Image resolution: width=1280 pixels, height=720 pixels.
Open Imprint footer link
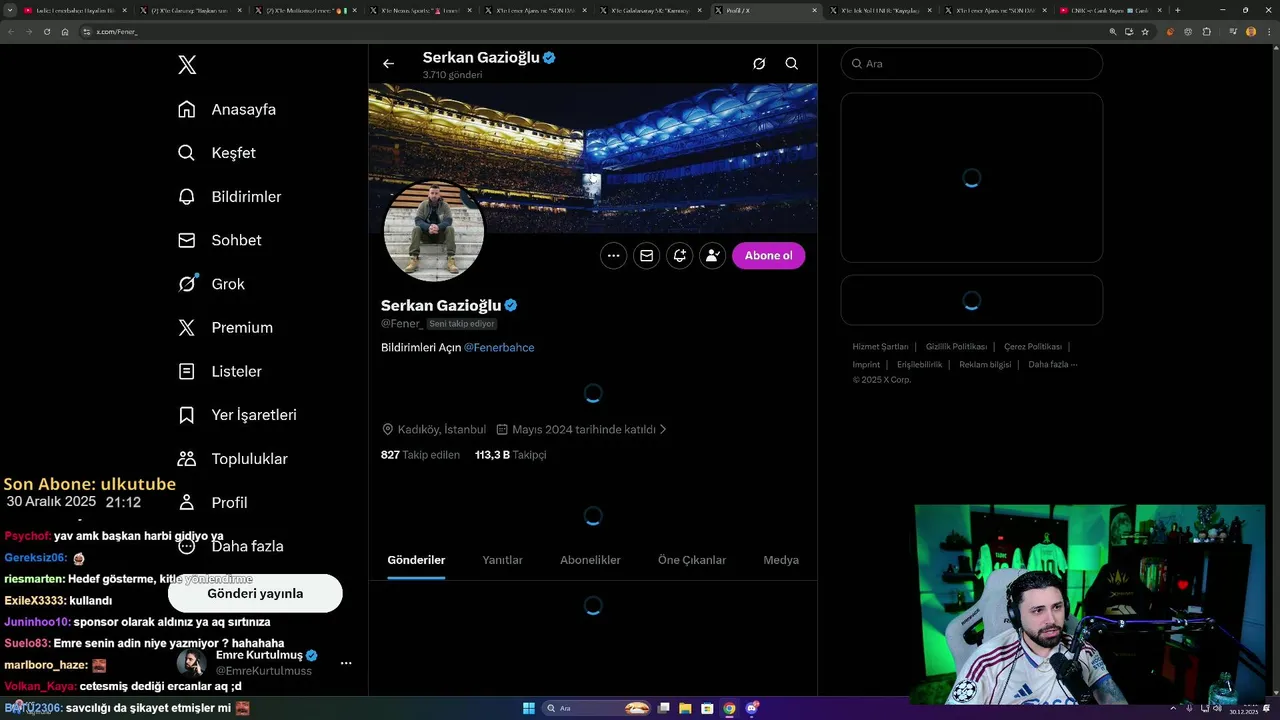click(x=866, y=365)
